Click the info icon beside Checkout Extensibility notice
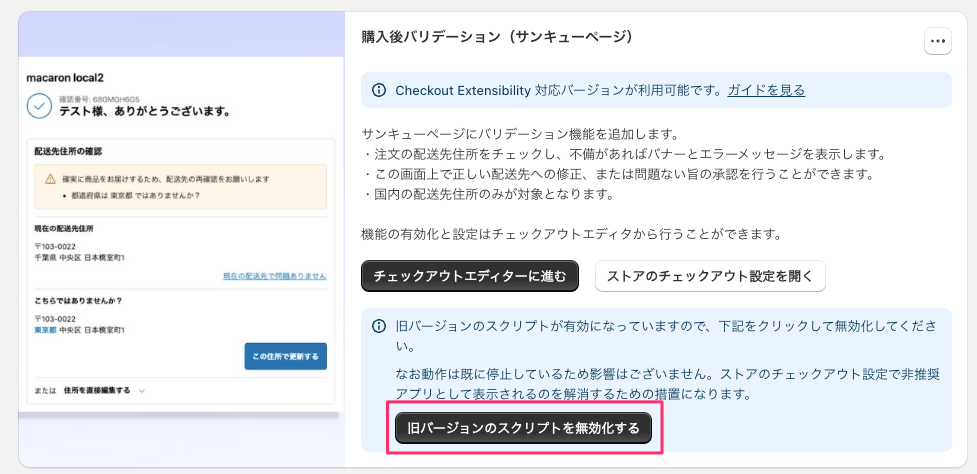The height and width of the screenshot is (474, 977). [x=379, y=90]
